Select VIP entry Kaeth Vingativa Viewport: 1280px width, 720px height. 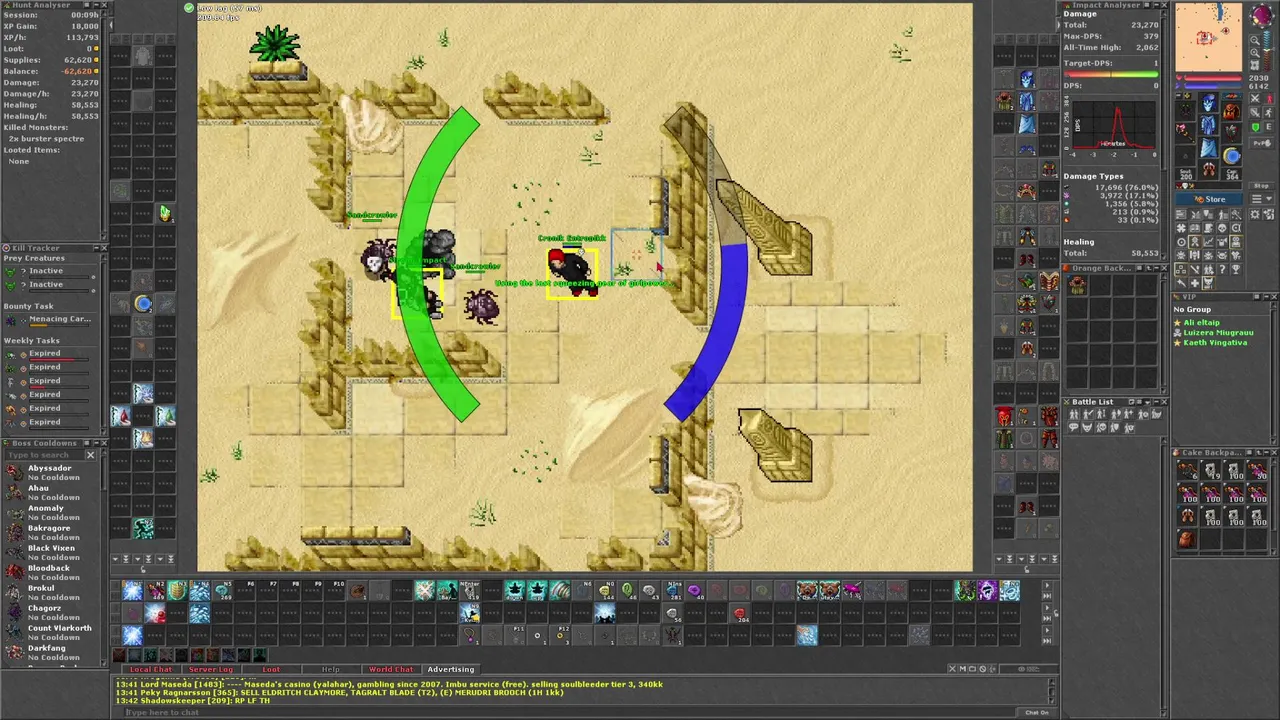[x=1215, y=343]
